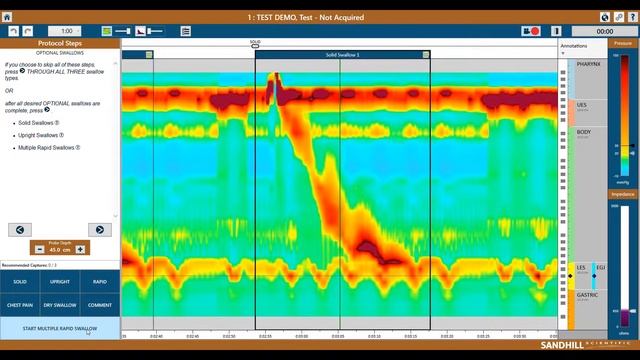
Task: Adjust the contour smoothing slider
Action: coord(122,31)
